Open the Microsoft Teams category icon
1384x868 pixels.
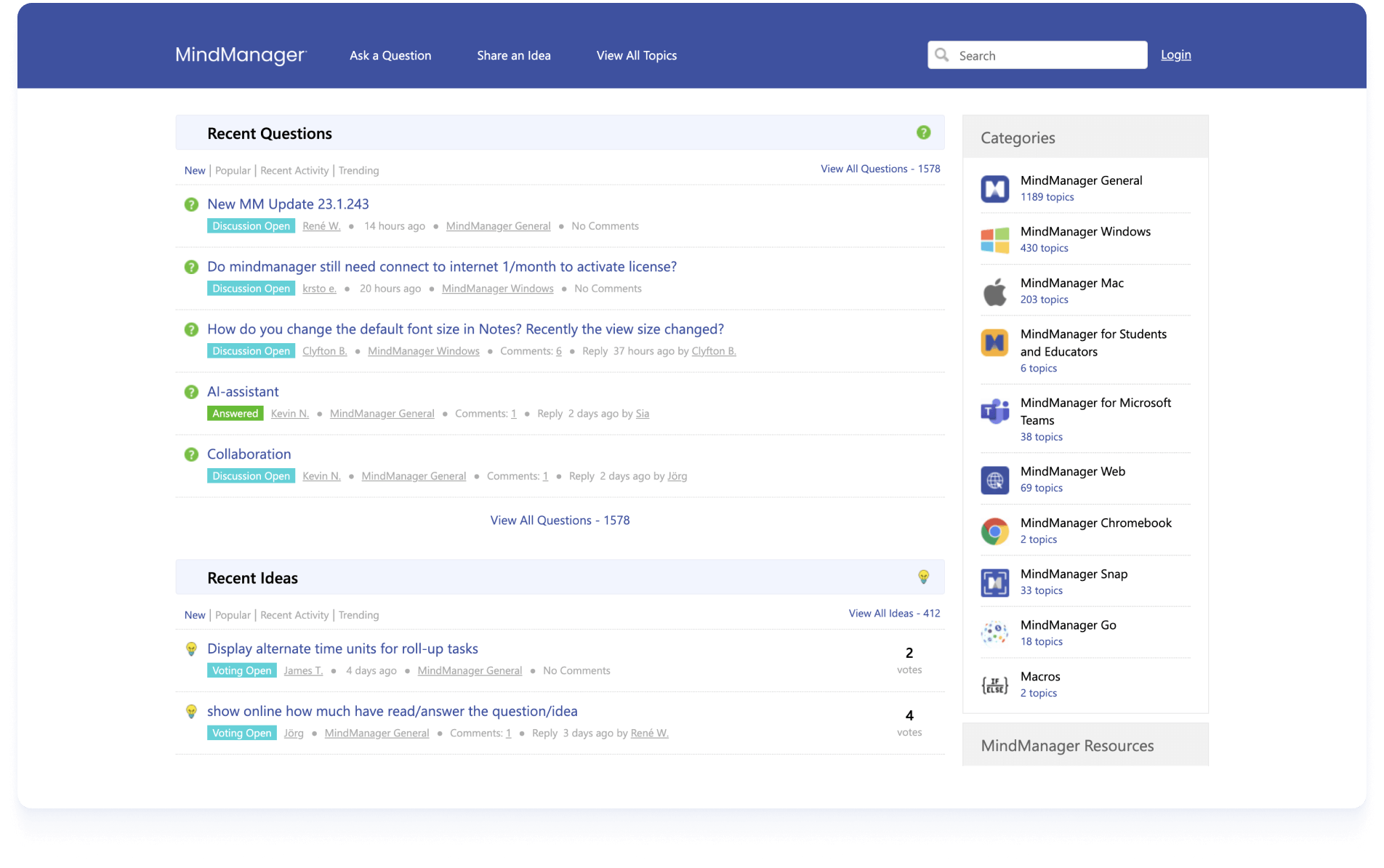point(994,411)
